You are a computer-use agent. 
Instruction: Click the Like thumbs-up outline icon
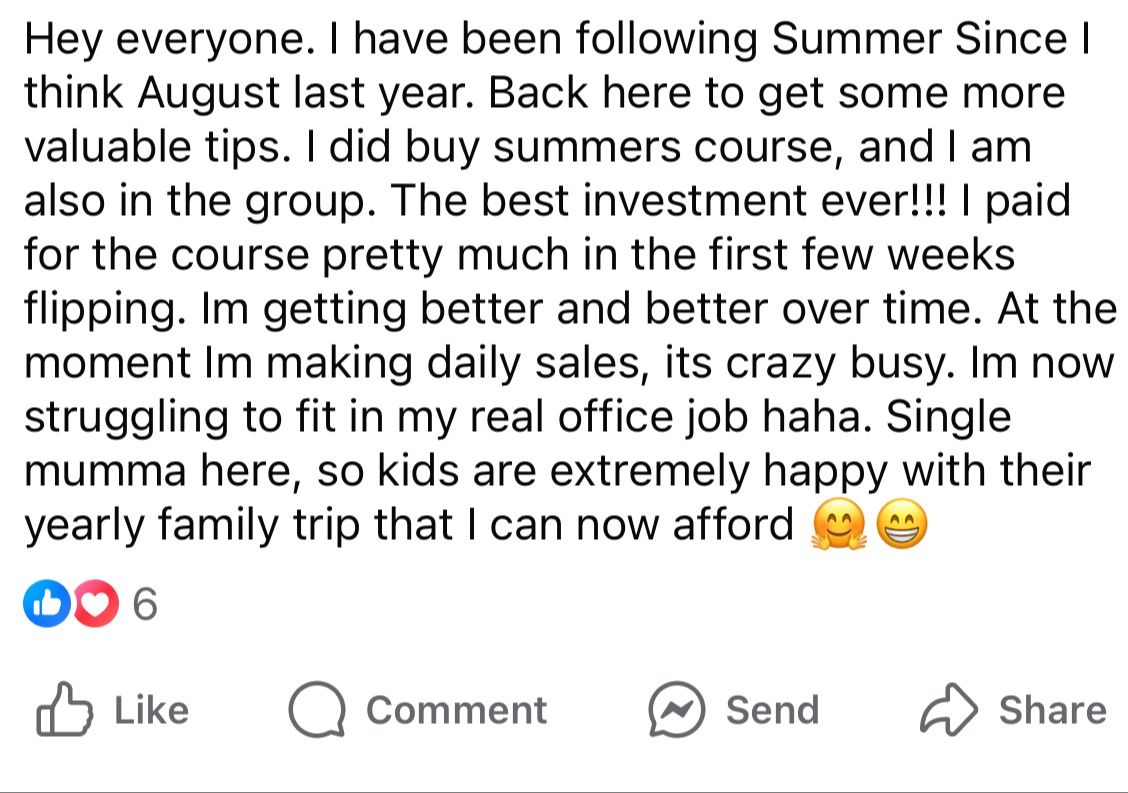pyautogui.click(x=64, y=709)
